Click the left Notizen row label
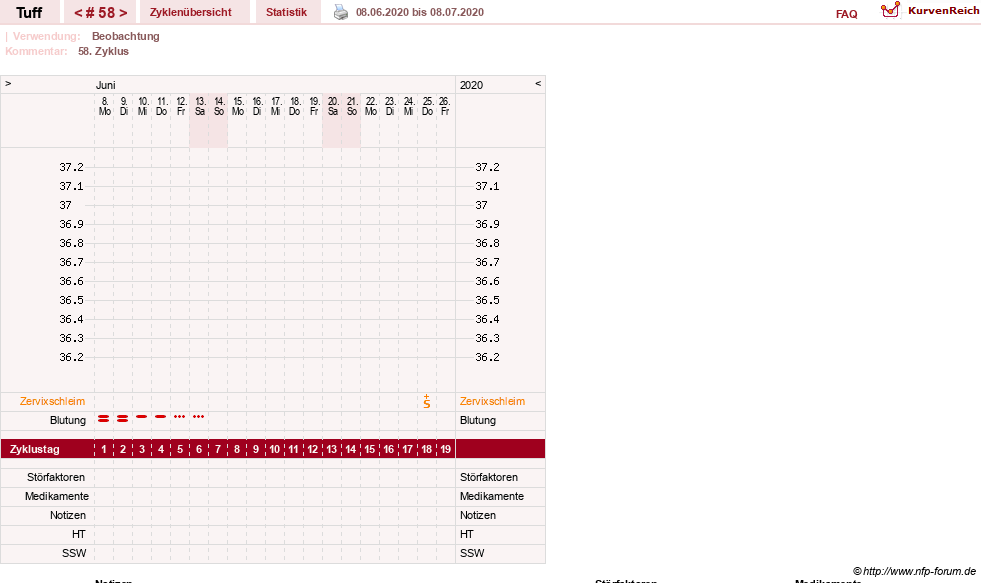 point(68,515)
